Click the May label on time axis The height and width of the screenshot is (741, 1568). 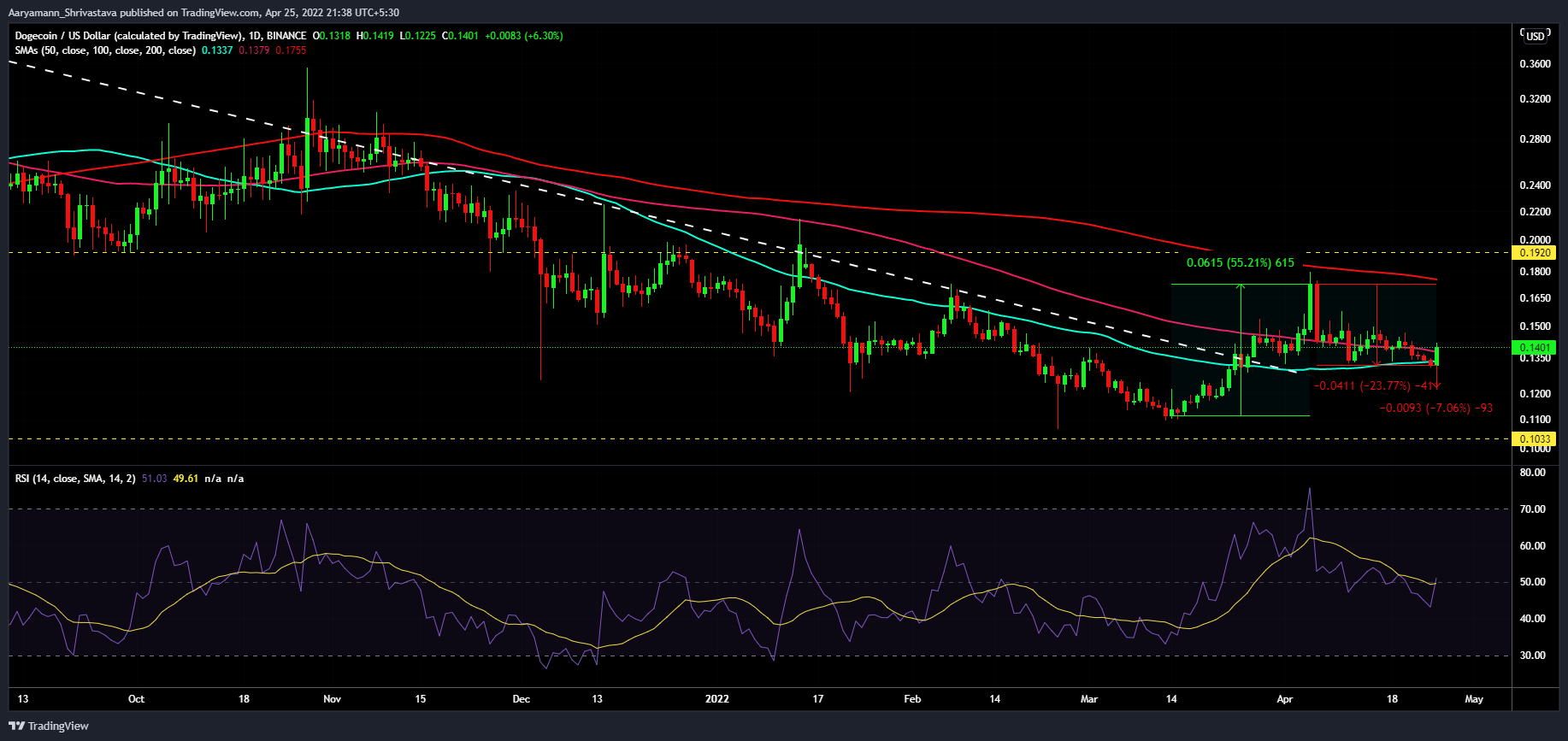[x=1474, y=699]
